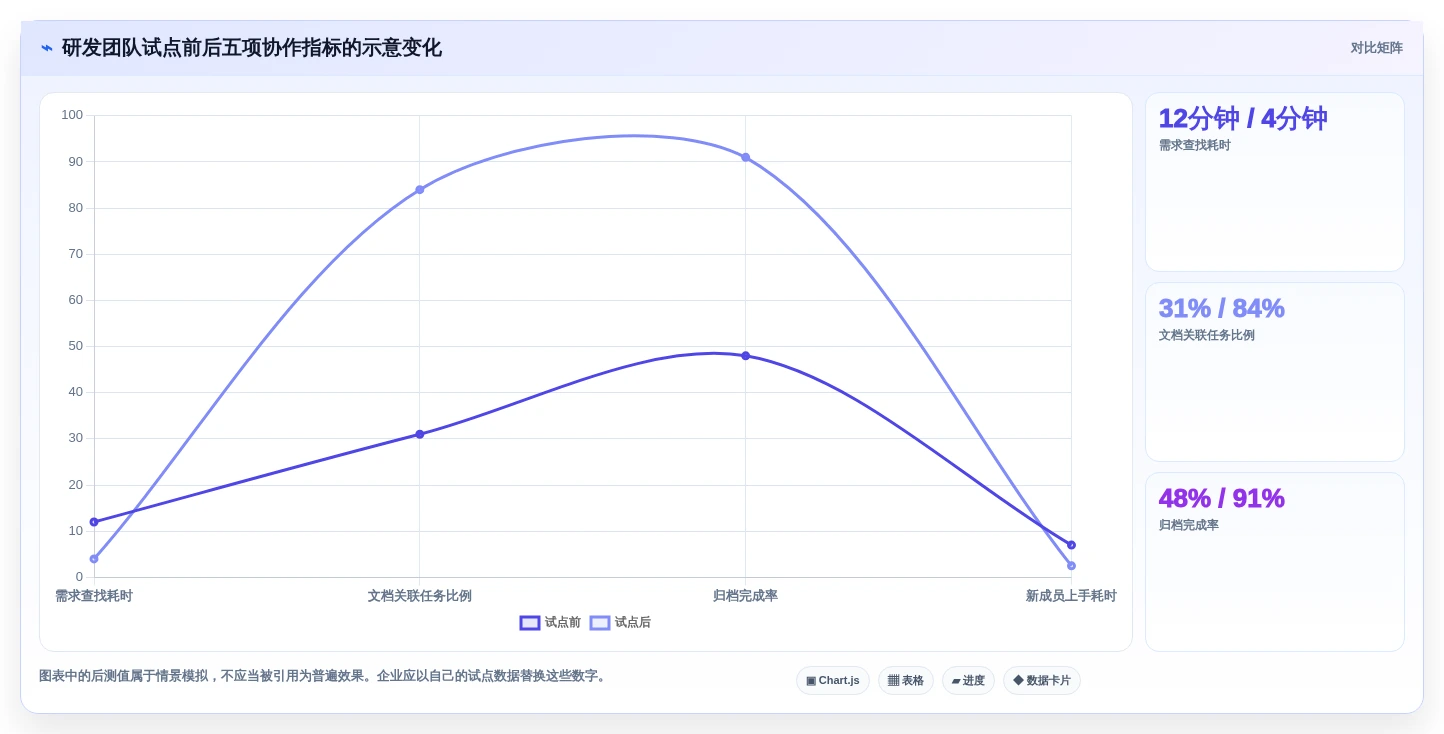Click the 试点后 point at 文档关联任务比例 (84)
This screenshot has width=1444, height=734.
pos(420,189)
